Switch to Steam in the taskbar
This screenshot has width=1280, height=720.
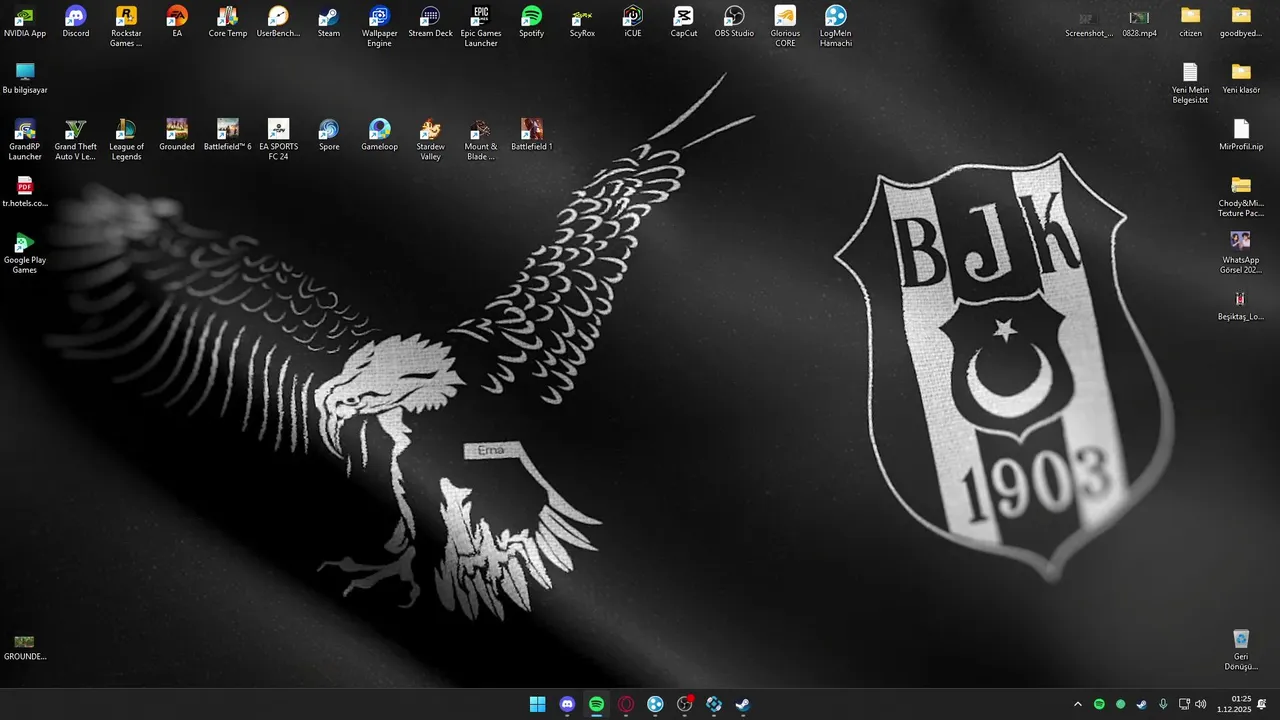(x=743, y=704)
